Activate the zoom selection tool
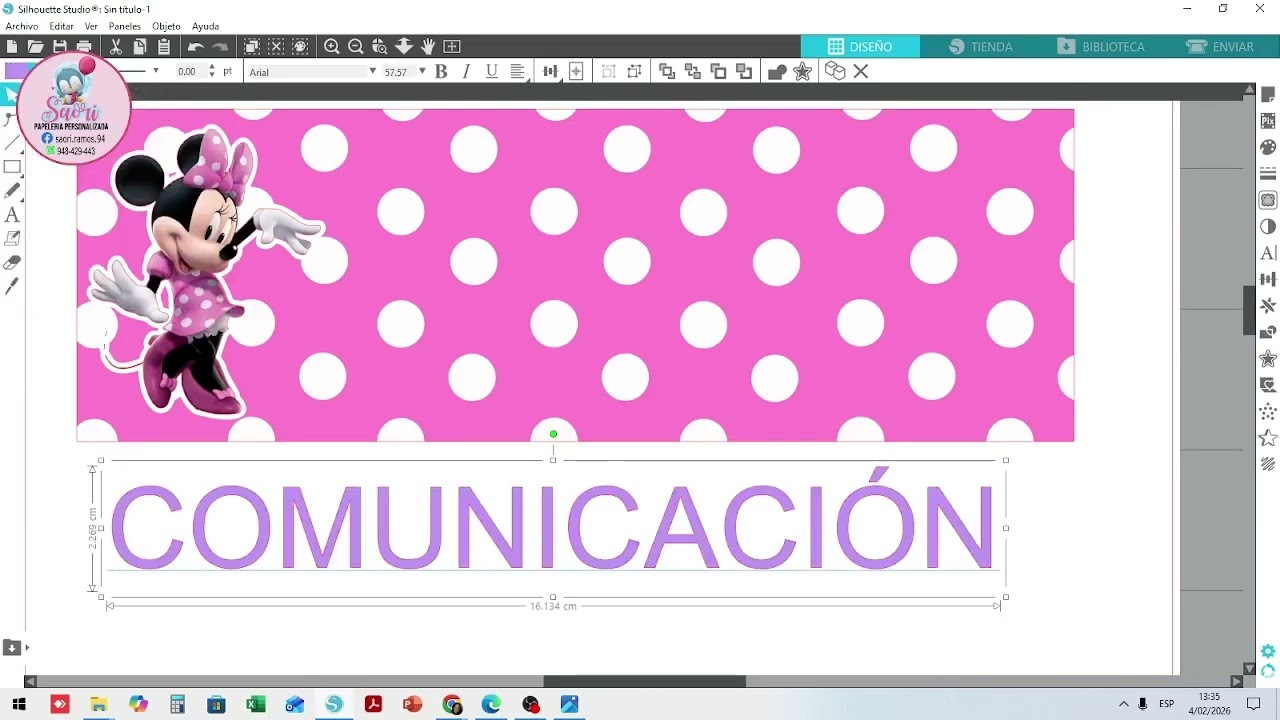Image resolution: width=1280 pixels, height=720 pixels. tap(380, 46)
